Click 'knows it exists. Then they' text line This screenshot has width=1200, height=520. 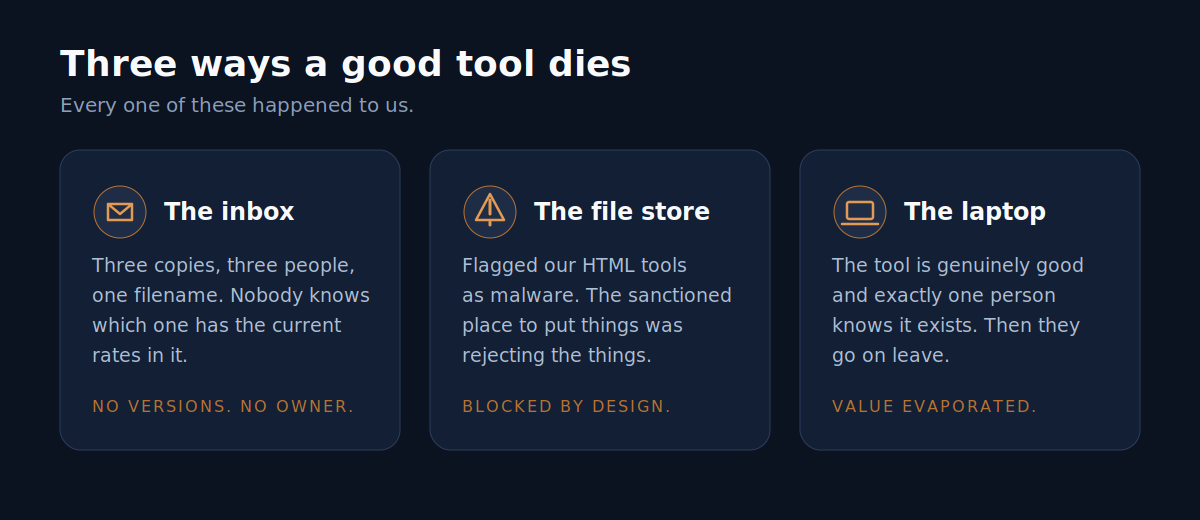coord(956,325)
